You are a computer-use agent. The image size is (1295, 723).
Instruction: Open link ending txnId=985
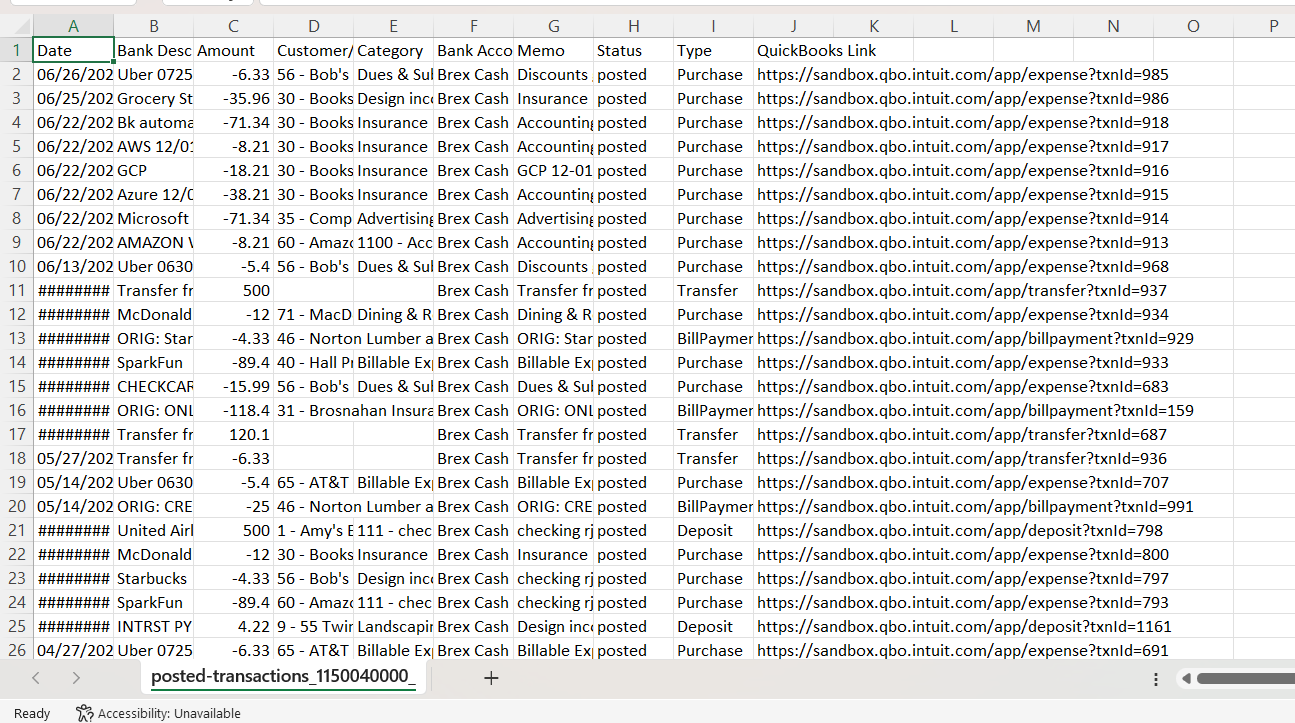coord(962,74)
